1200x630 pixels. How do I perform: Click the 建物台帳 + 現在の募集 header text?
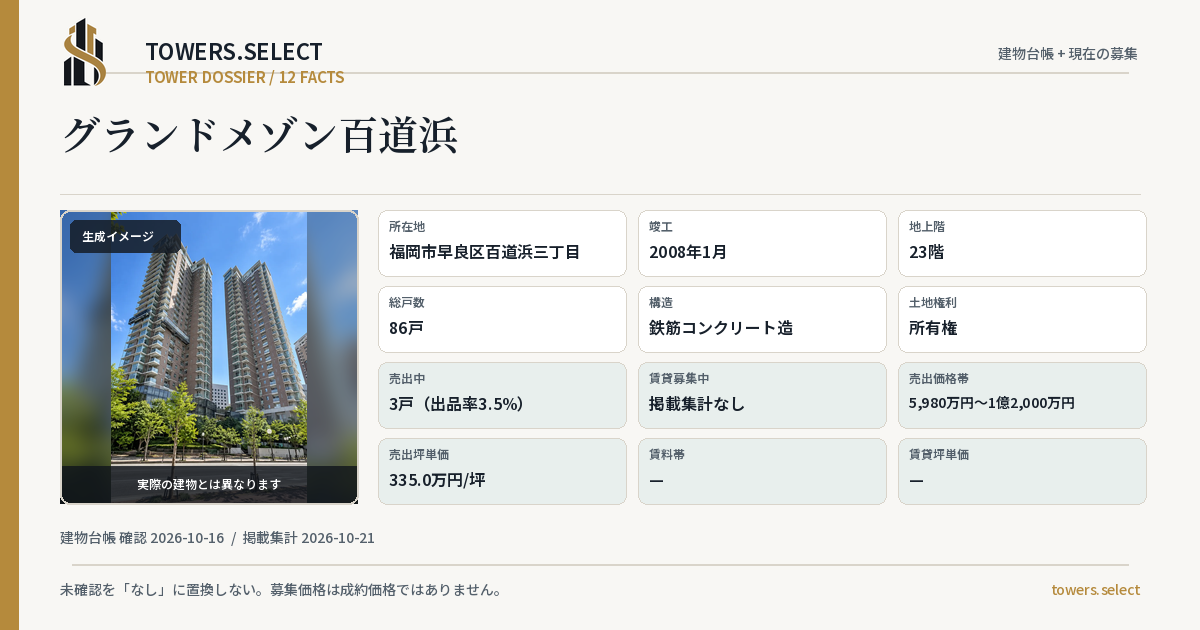click(1068, 54)
